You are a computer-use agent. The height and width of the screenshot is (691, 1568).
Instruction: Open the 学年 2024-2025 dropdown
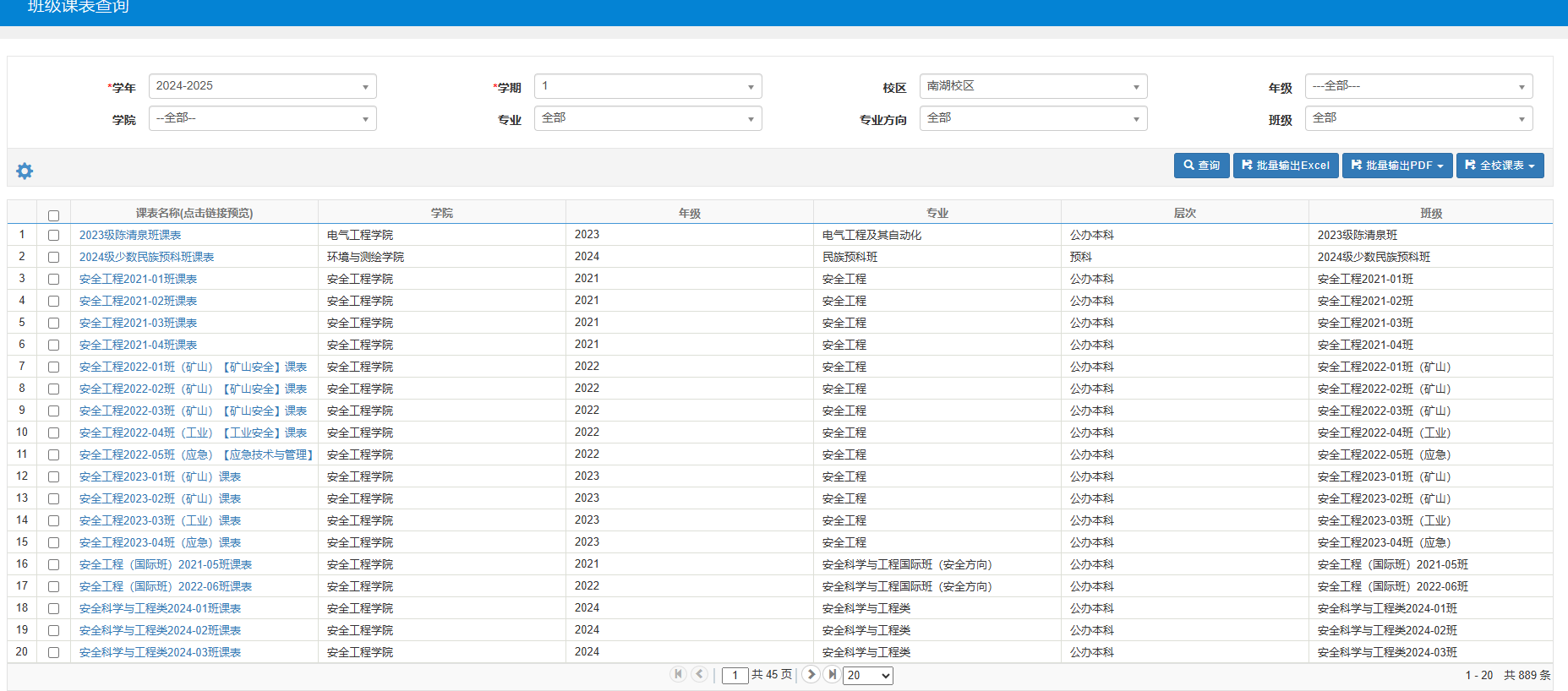(263, 86)
